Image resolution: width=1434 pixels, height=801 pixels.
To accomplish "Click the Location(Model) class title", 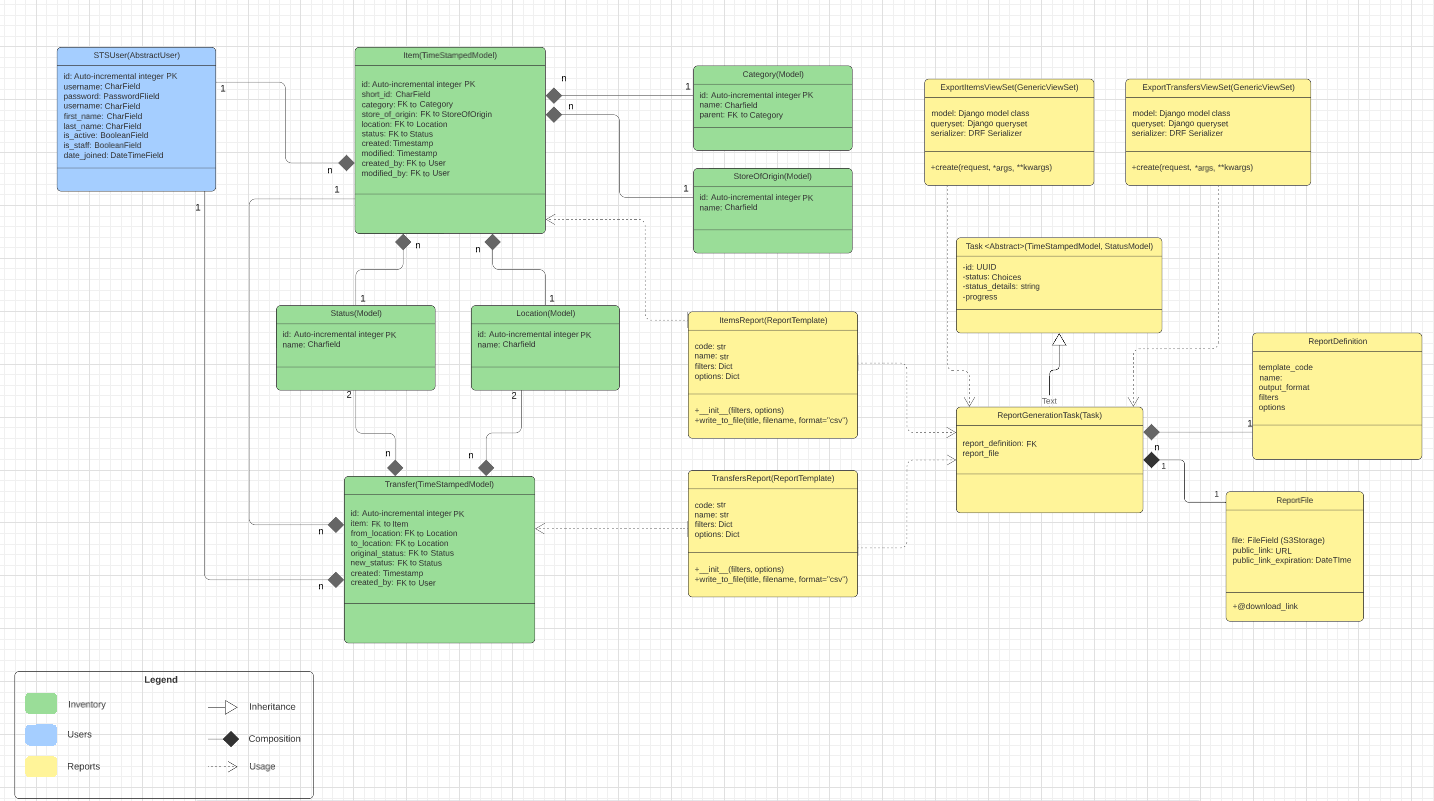I will point(545,313).
